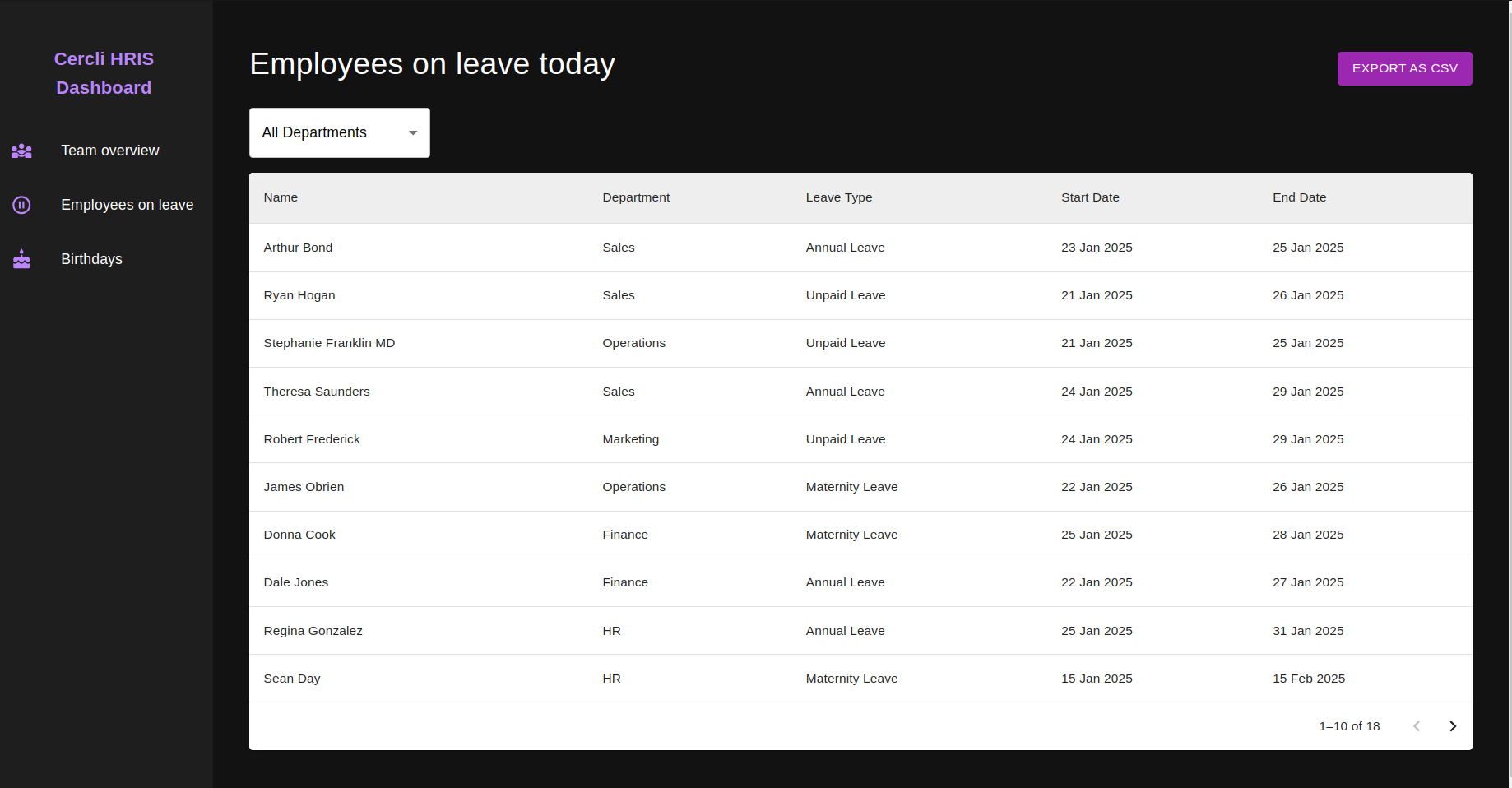
Task: Click Theresa Saunders name cell
Action: (x=317, y=392)
